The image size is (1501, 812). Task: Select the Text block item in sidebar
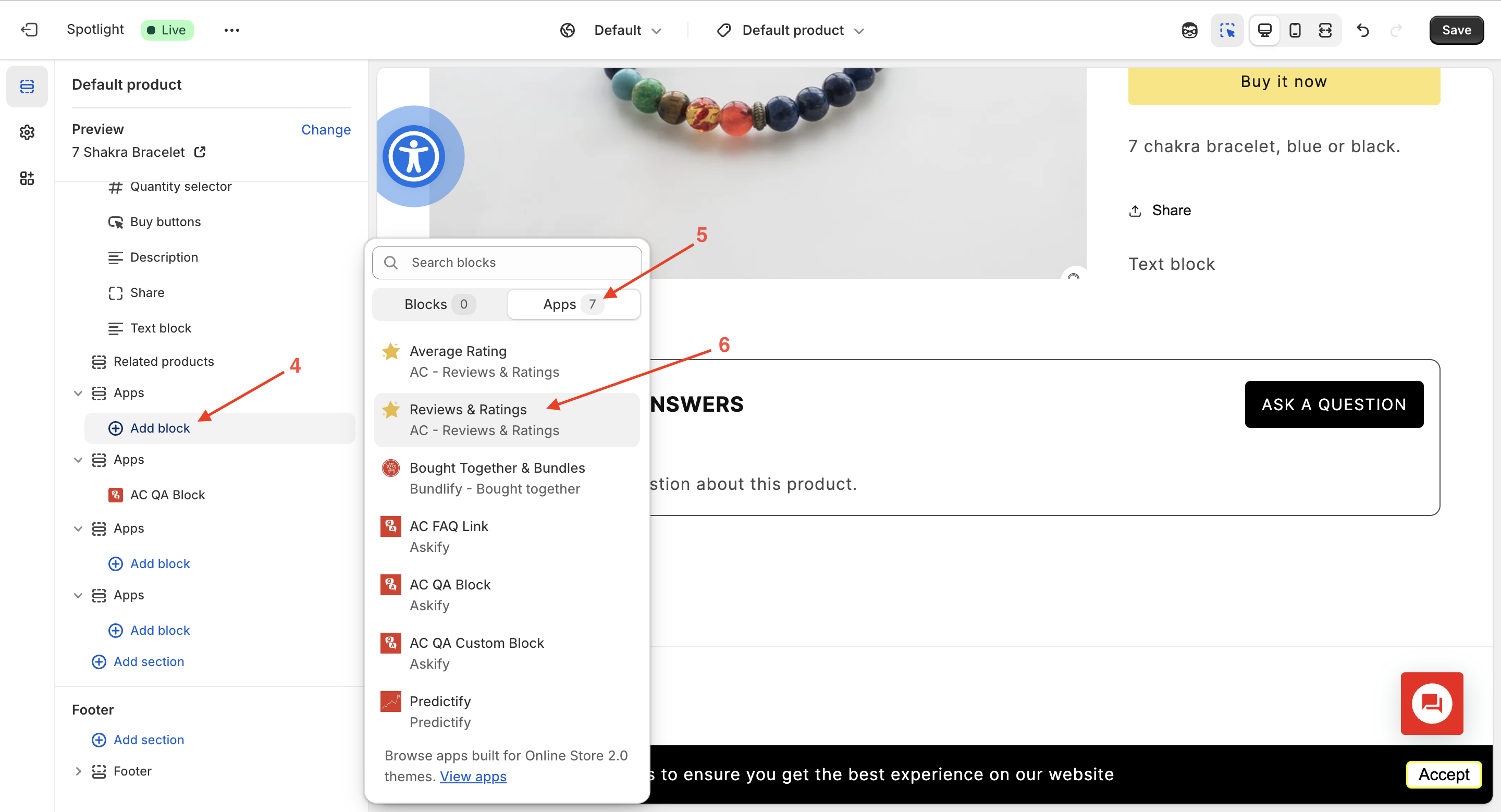click(161, 328)
